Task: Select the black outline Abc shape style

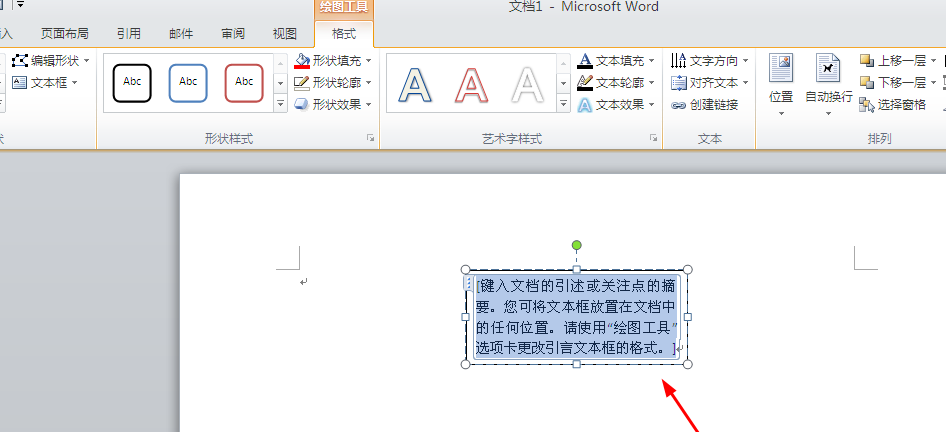Action: (132, 82)
